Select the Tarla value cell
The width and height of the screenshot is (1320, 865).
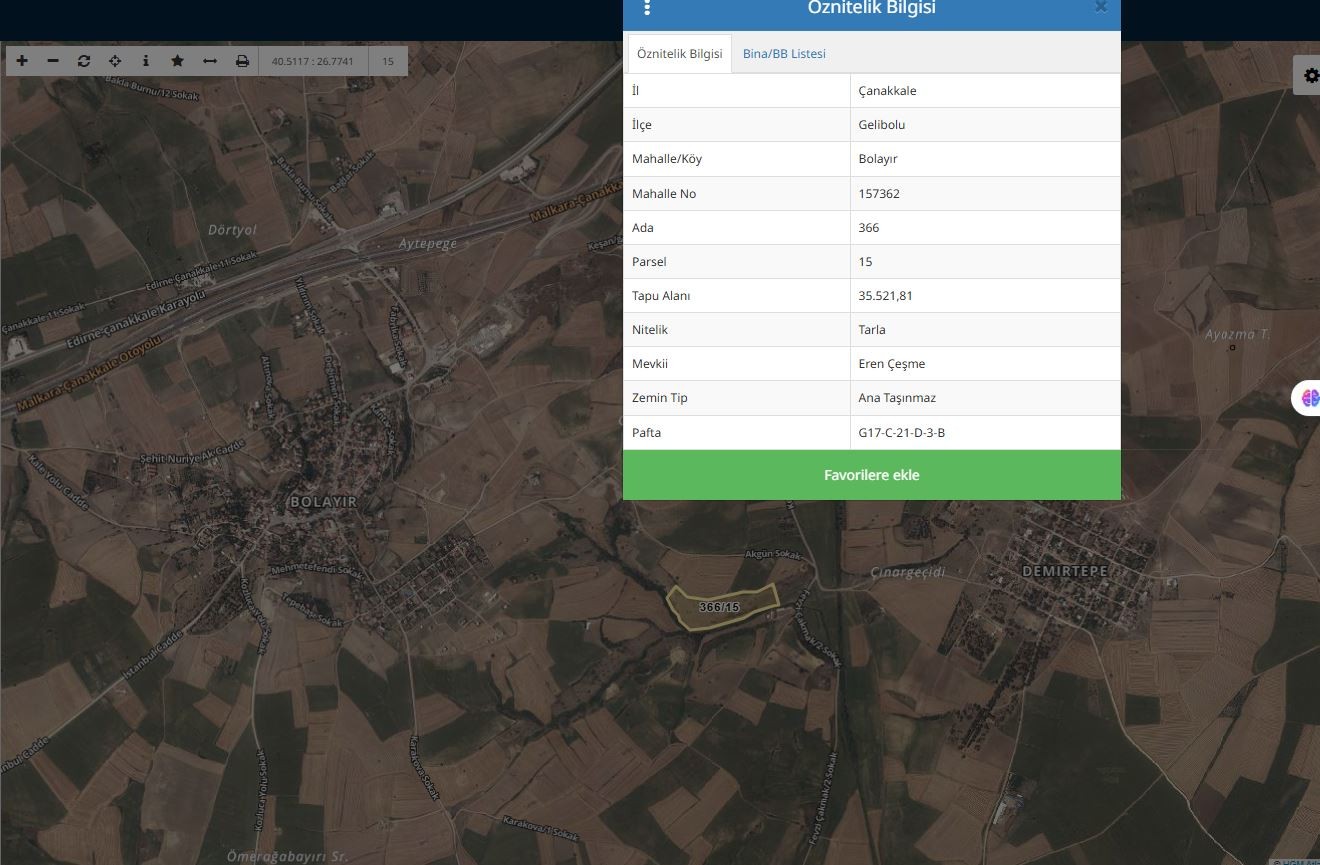[985, 329]
